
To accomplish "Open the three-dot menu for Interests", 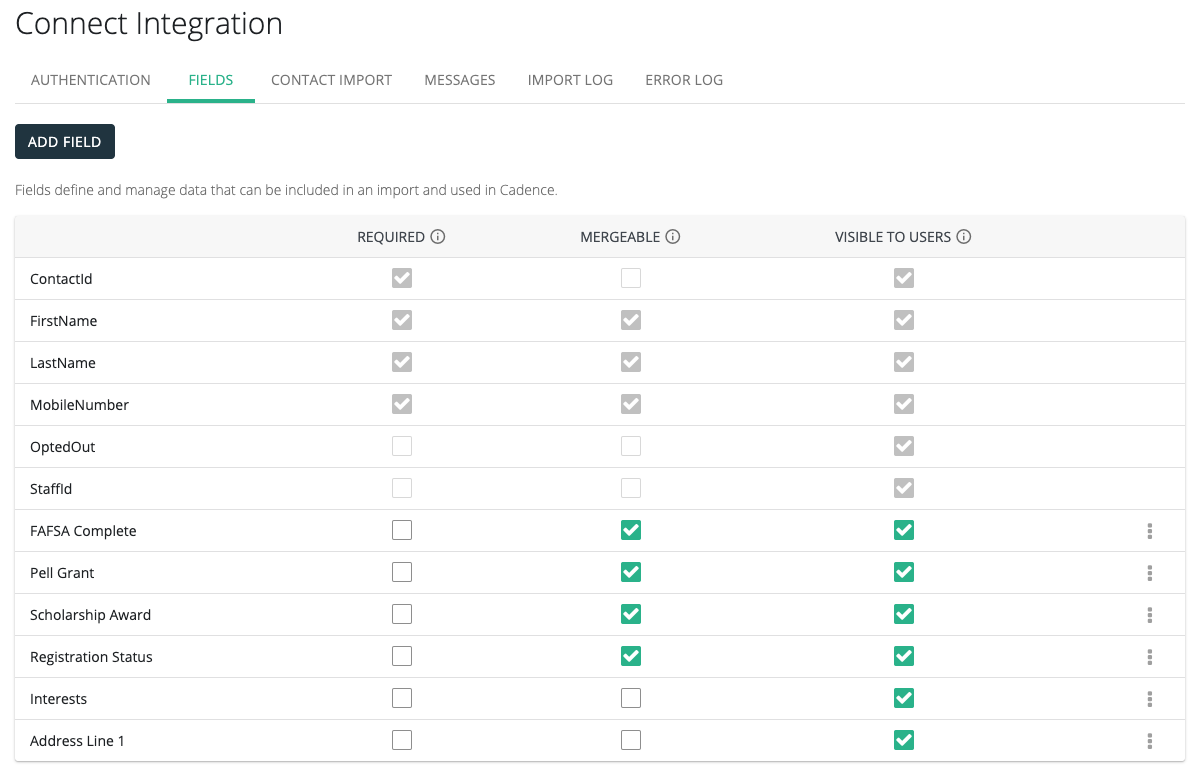I will coord(1150,699).
